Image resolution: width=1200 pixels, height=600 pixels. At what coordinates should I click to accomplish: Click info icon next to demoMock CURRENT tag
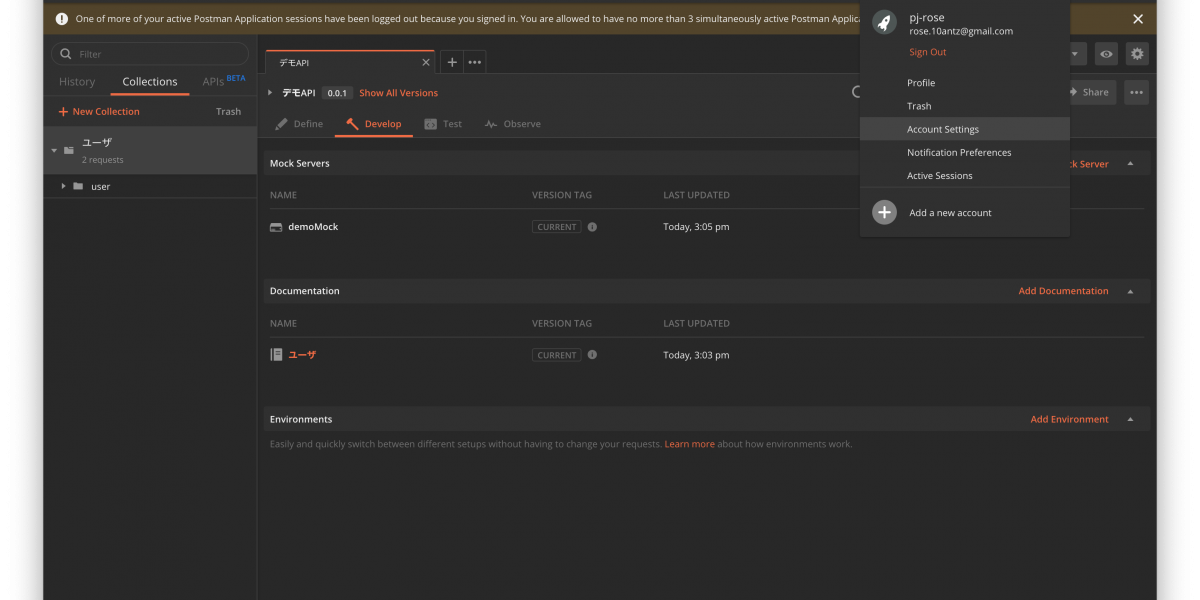click(592, 227)
